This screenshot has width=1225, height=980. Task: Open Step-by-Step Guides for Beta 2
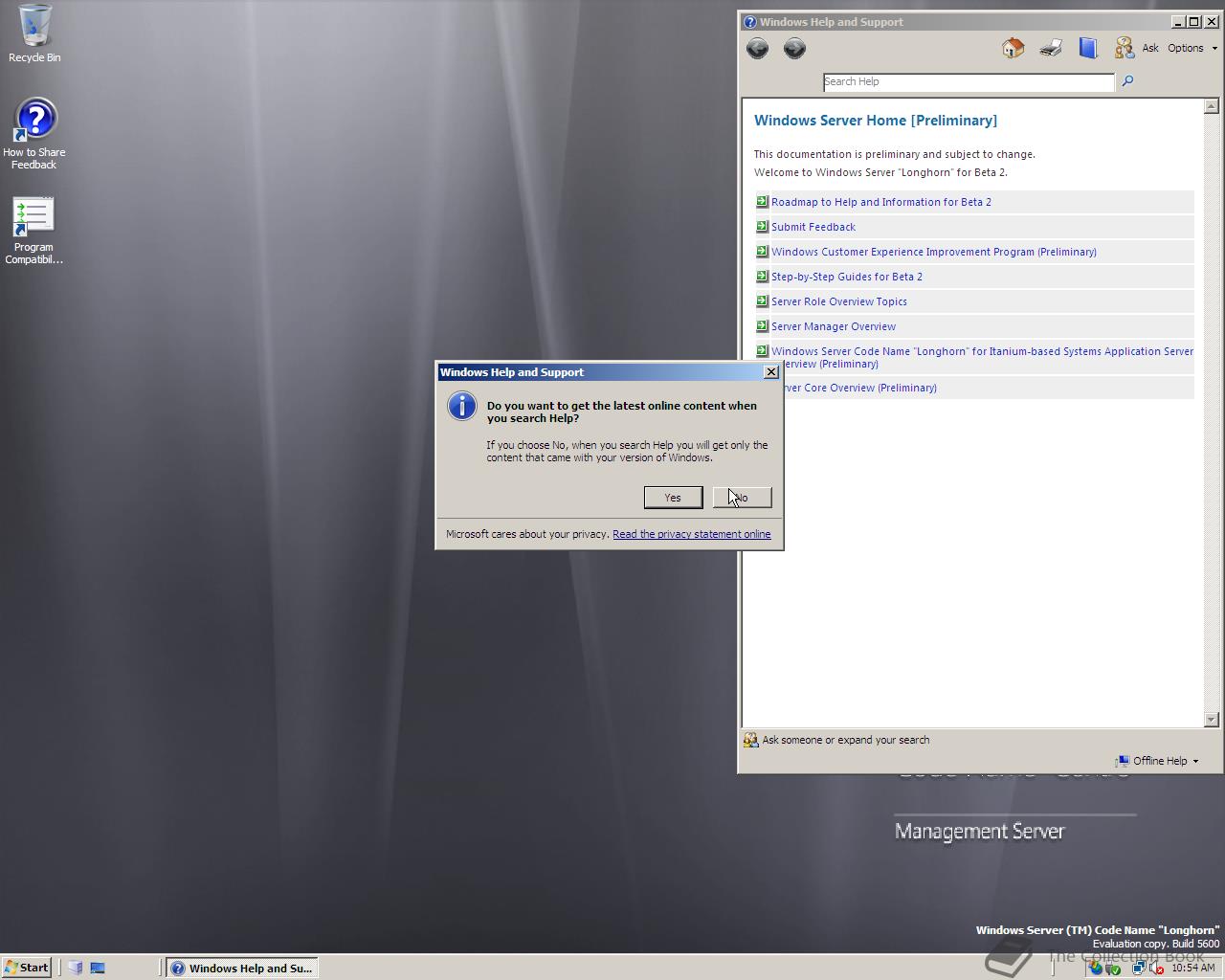pyautogui.click(x=847, y=277)
